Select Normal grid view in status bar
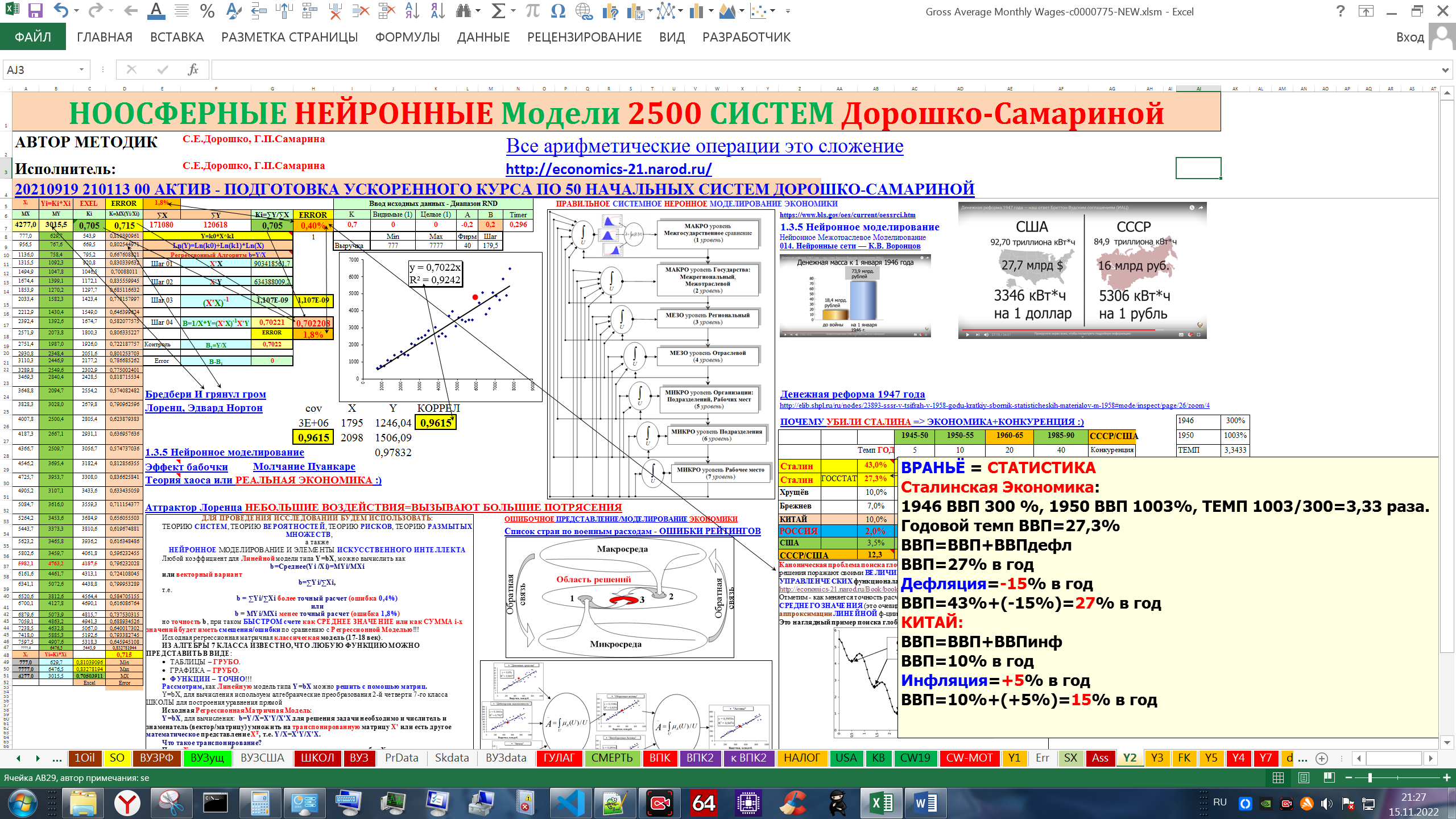This screenshot has width=1456, height=819. tap(1278, 777)
